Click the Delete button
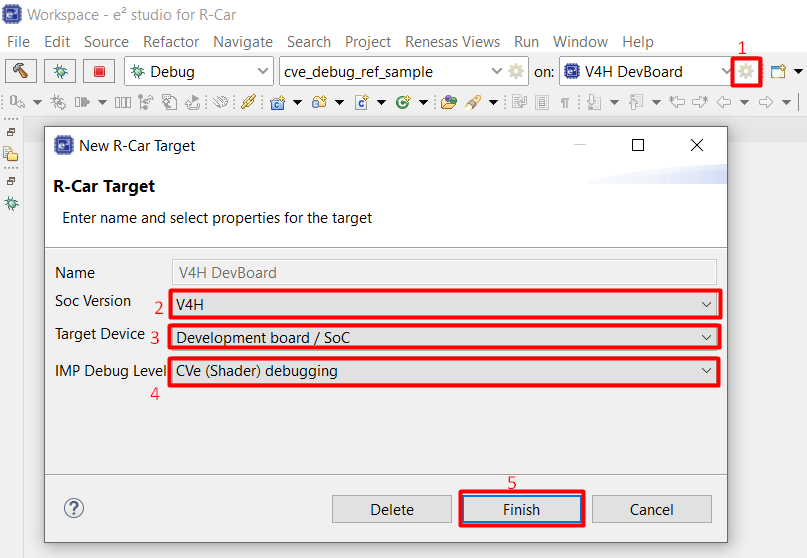 (x=392, y=509)
